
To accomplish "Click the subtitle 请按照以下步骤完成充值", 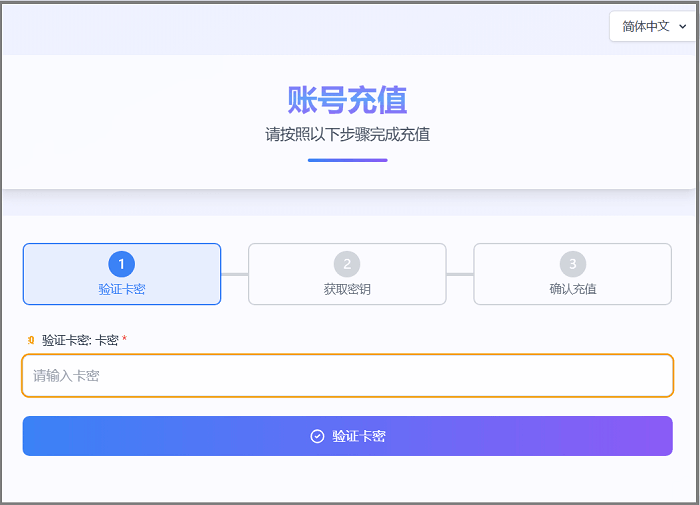I will (x=347, y=134).
